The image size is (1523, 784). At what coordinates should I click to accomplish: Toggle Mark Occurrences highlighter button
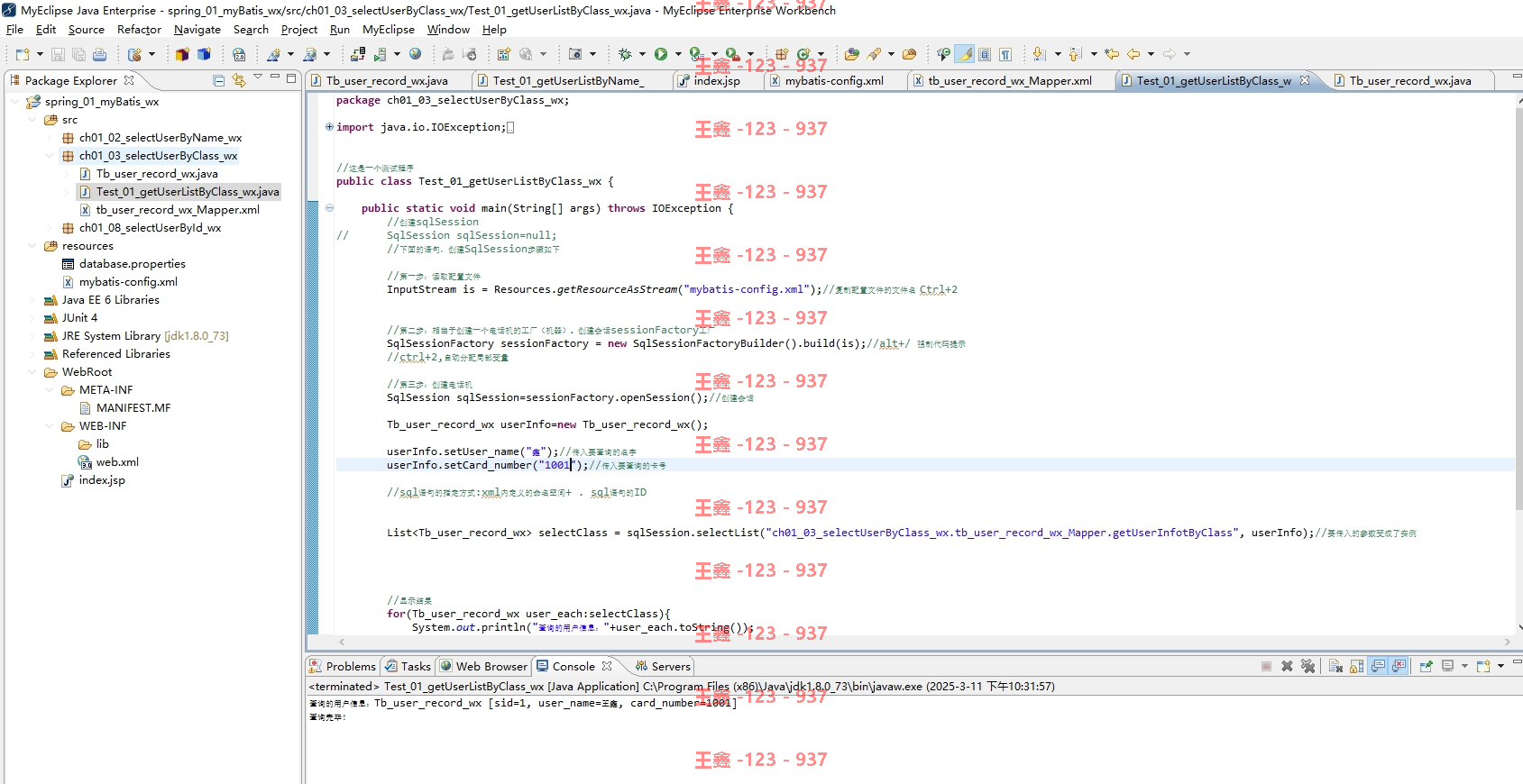tap(965, 54)
